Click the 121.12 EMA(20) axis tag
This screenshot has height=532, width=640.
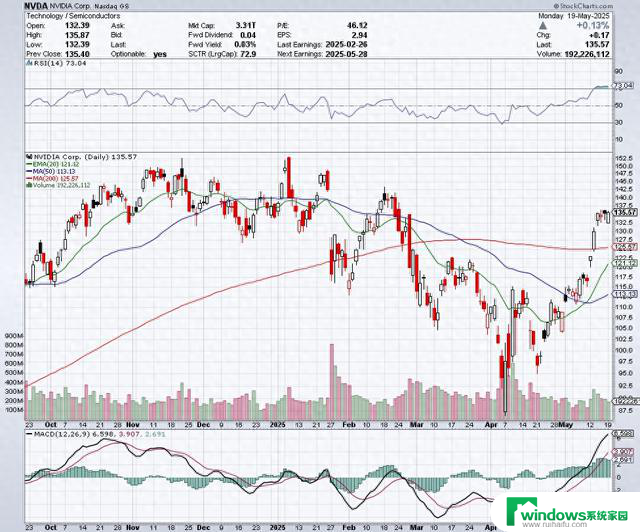(625, 263)
